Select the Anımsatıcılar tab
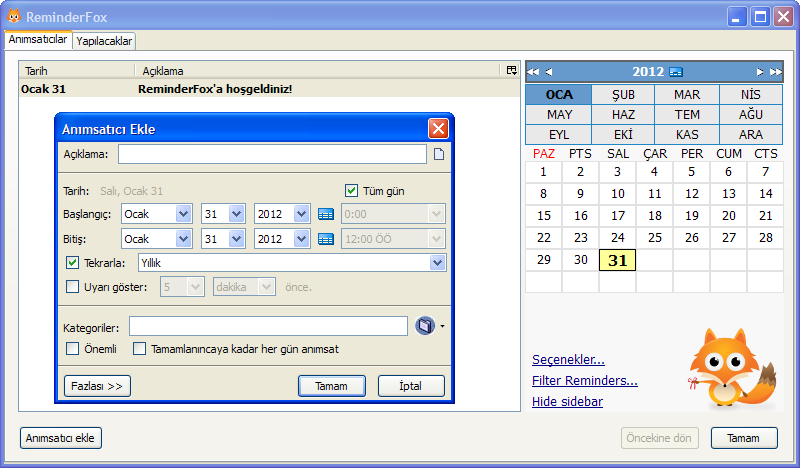The width and height of the screenshot is (800, 468). (x=38, y=40)
